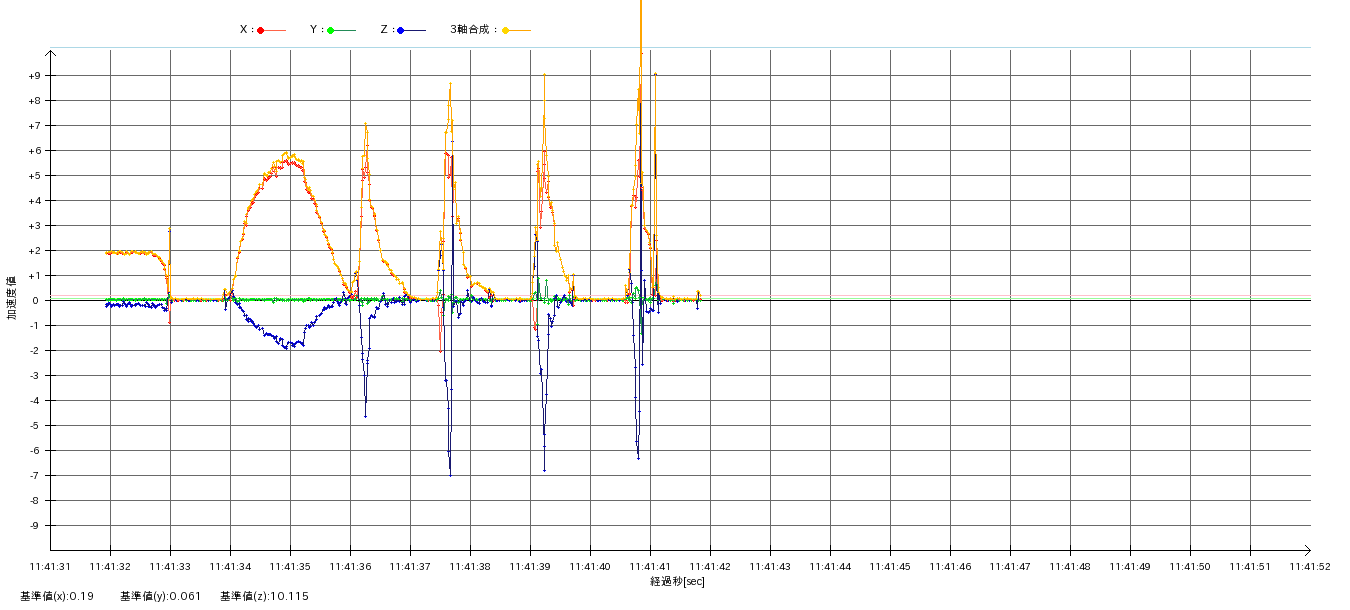Click the -9 y-axis tick label
Image resolution: width=1350 pixels, height=610 pixels.
click(x=34, y=526)
